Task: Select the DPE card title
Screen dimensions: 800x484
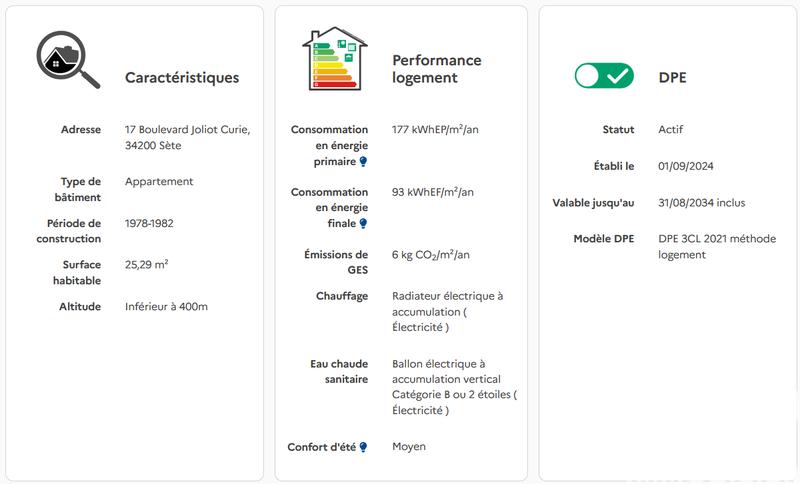Action: click(673, 77)
